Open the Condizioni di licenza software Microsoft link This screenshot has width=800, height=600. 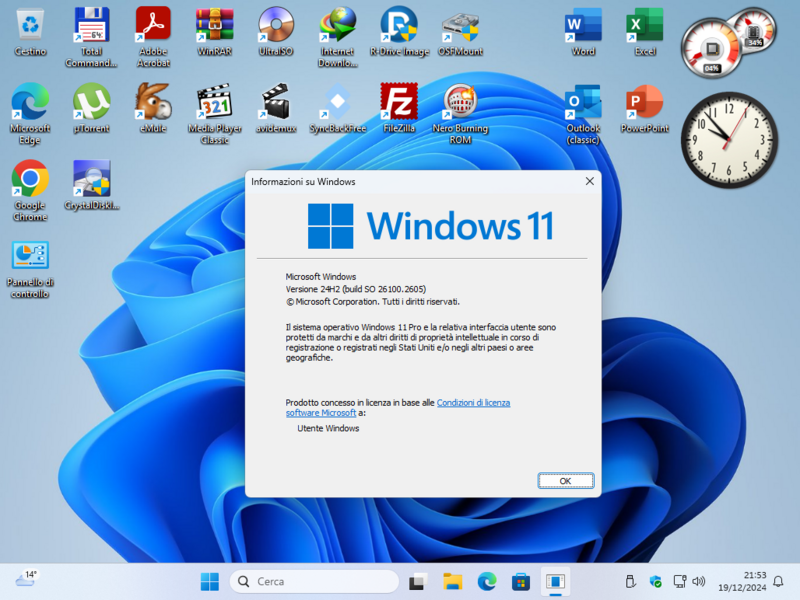point(473,403)
